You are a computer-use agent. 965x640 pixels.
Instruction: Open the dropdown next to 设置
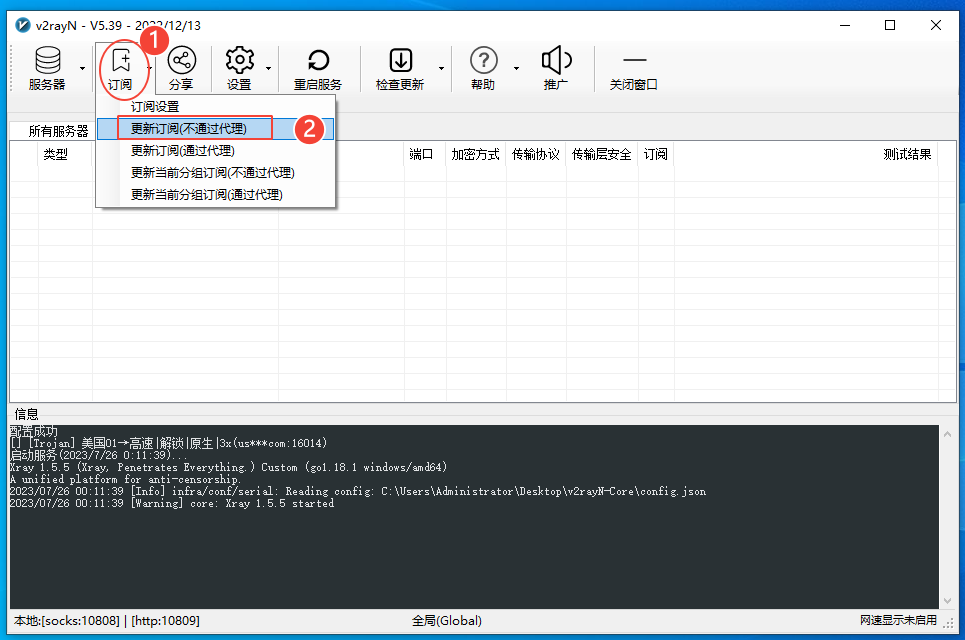click(x=268, y=69)
